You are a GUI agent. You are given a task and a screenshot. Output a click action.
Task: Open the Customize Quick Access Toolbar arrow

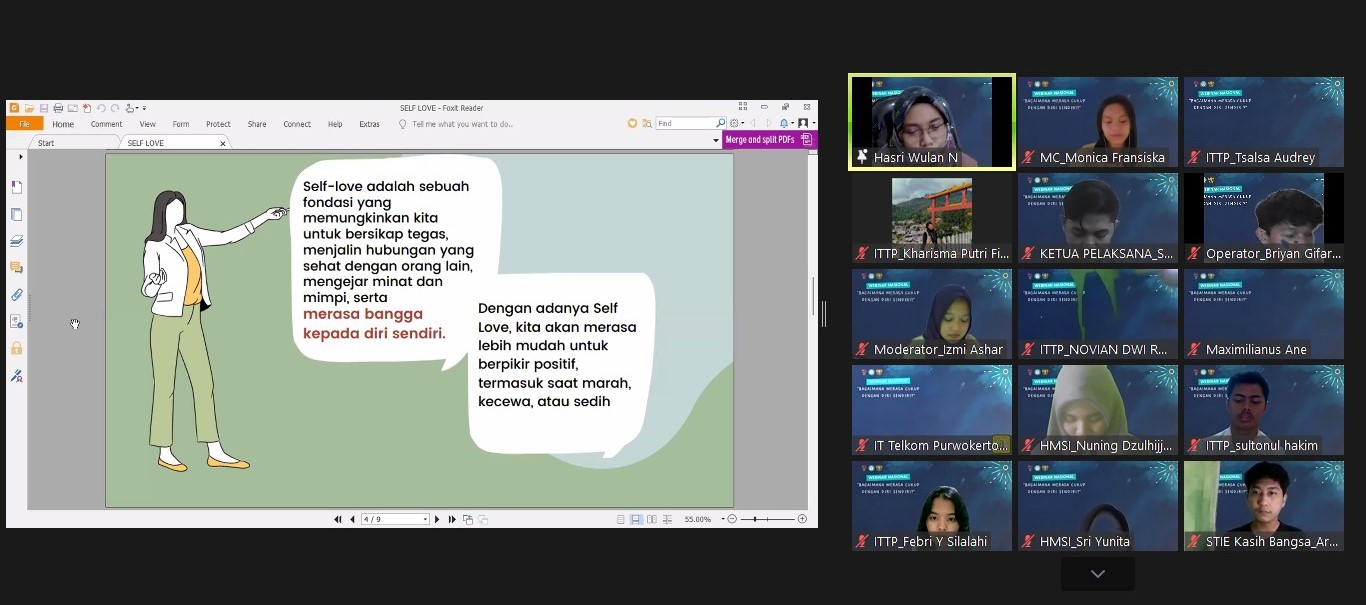click(144, 108)
